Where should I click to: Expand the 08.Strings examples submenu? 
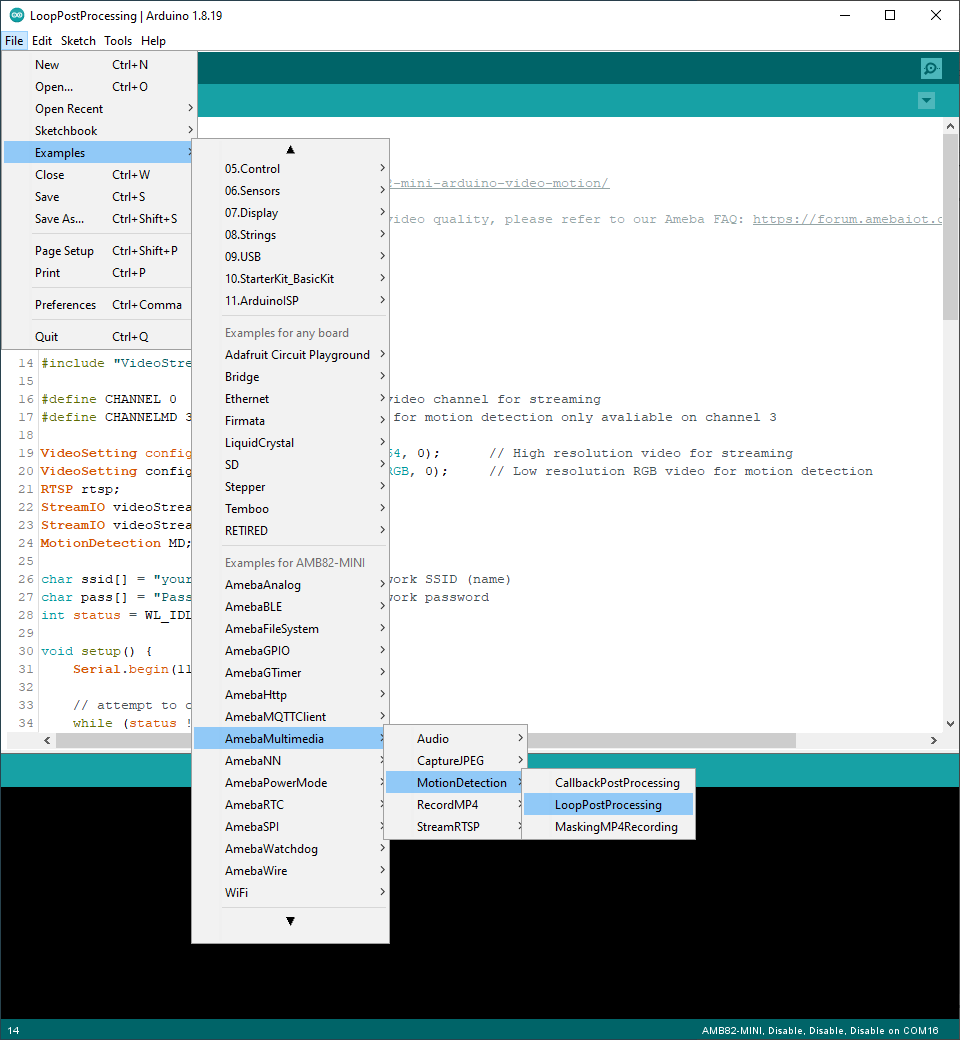pos(291,234)
